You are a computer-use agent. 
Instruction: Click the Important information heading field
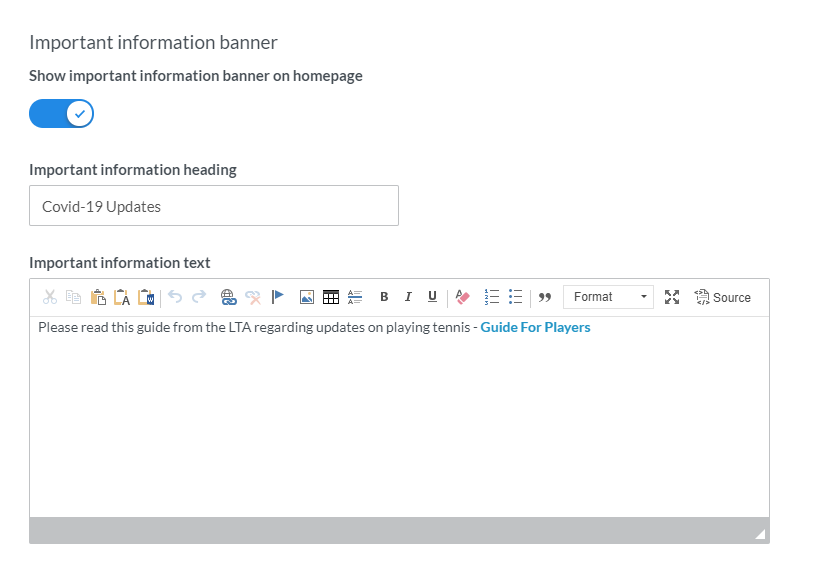tap(213, 206)
